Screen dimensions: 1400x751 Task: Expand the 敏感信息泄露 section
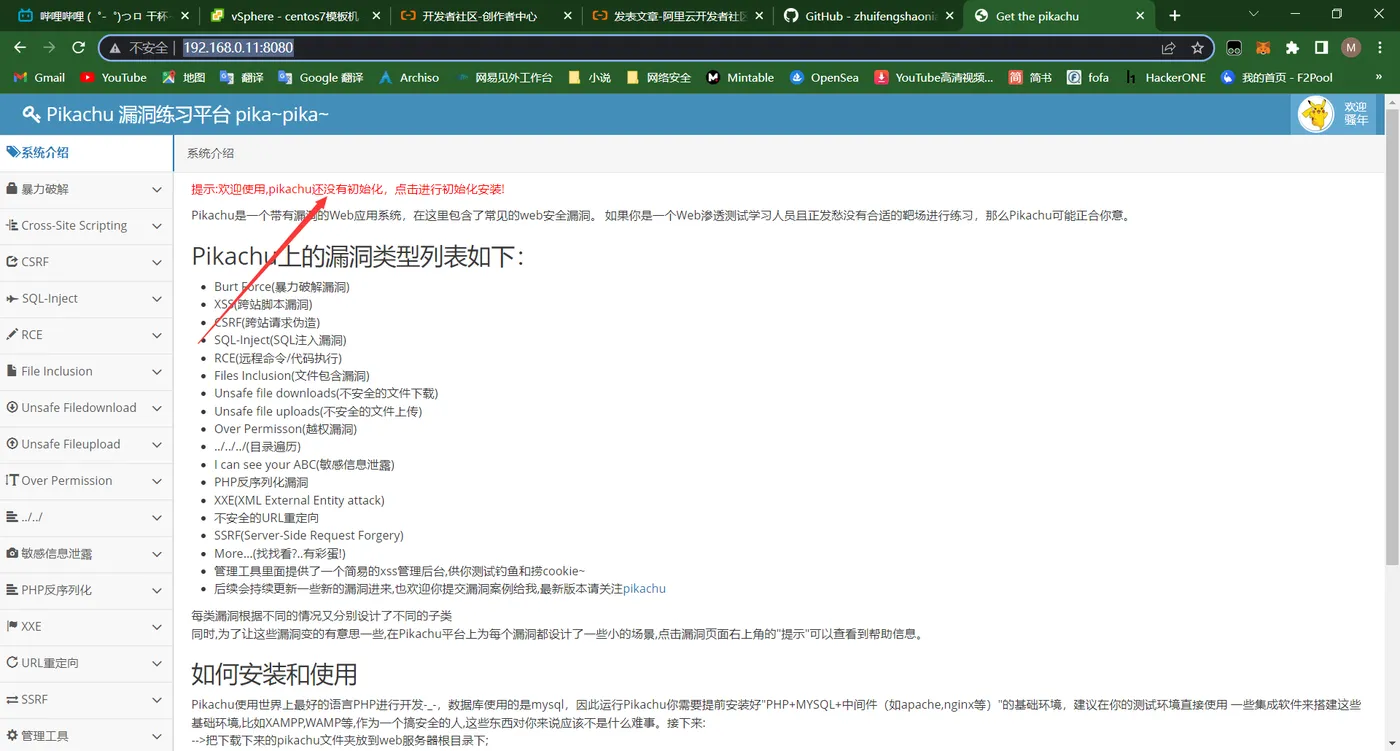[86, 553]
